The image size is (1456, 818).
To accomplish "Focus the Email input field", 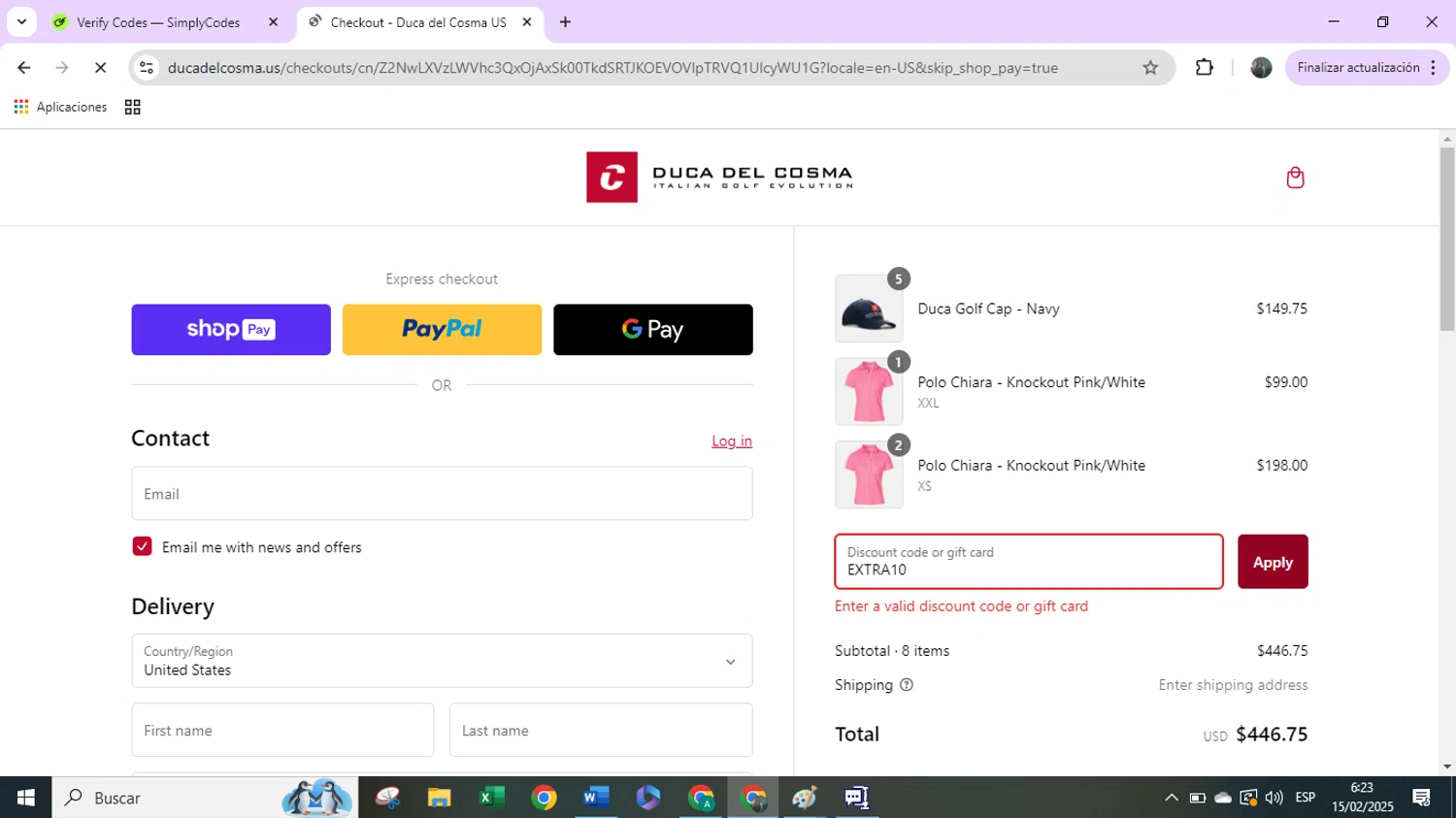I will click(x=442, y=493).
